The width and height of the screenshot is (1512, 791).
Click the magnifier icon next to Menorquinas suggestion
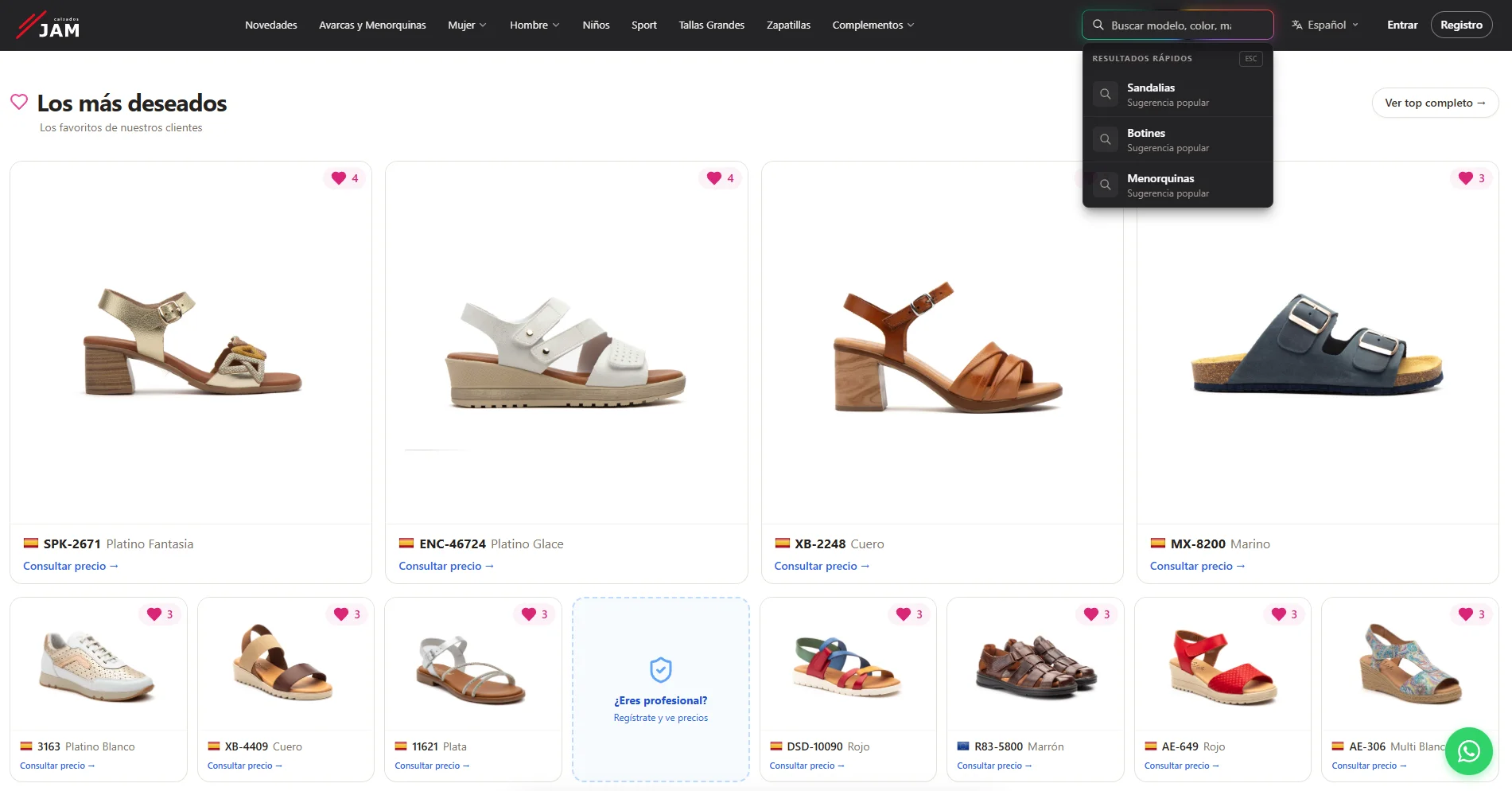[1105, 185]
